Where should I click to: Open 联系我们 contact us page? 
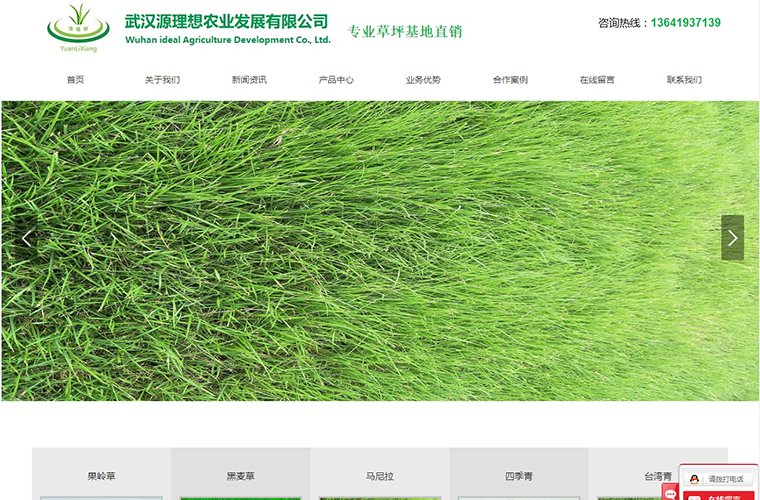(x=684, y=80)
